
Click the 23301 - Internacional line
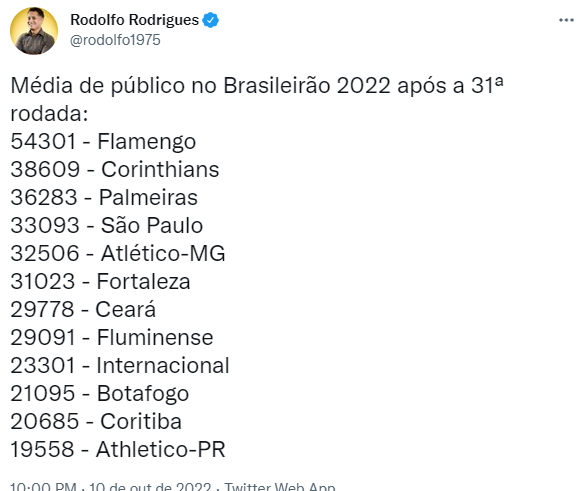coord(120,366)
